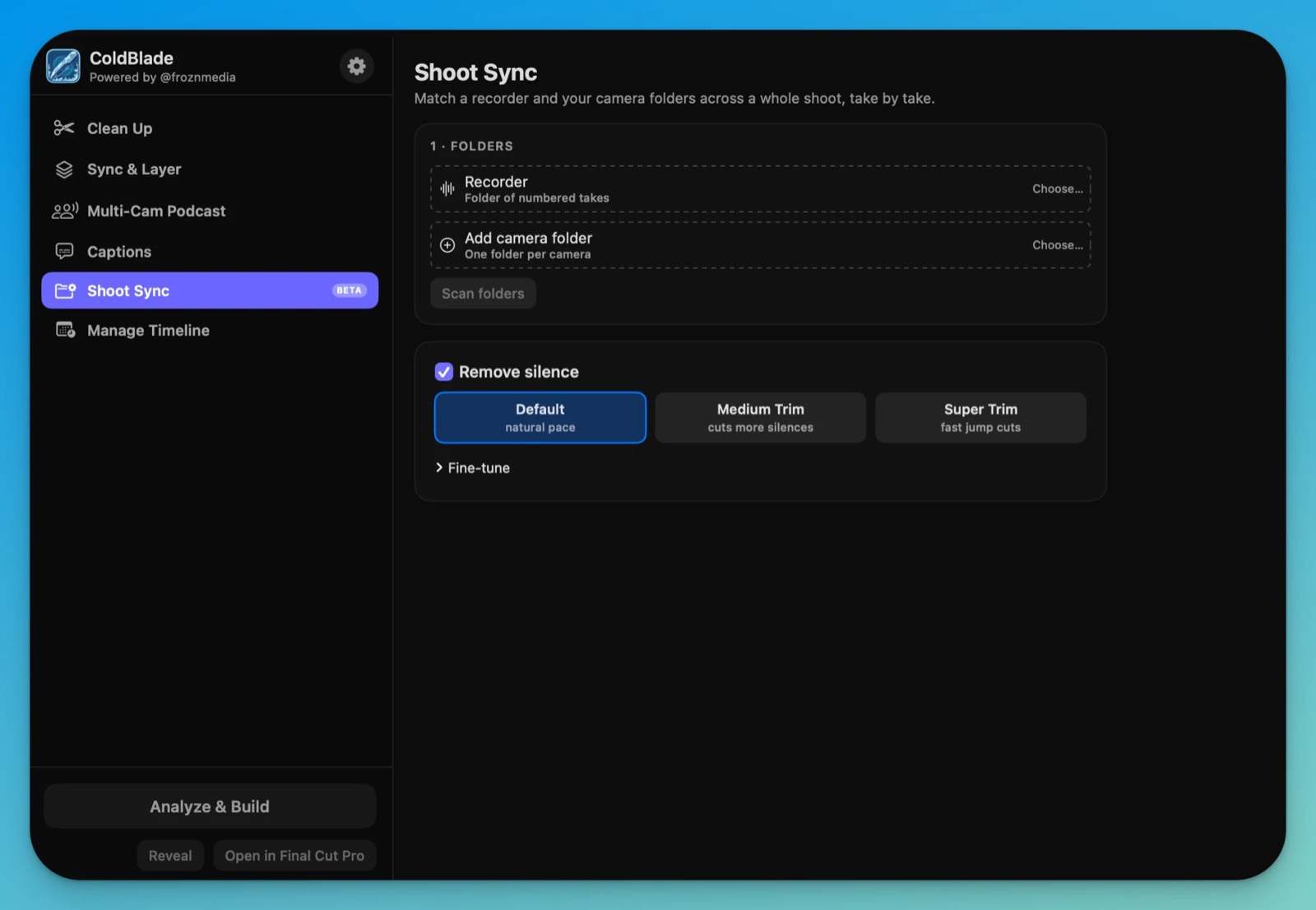Click the 'Folder of numbered takes' text
The width and height of the screenshot is (1316, 910).
(x=537, y=198)
